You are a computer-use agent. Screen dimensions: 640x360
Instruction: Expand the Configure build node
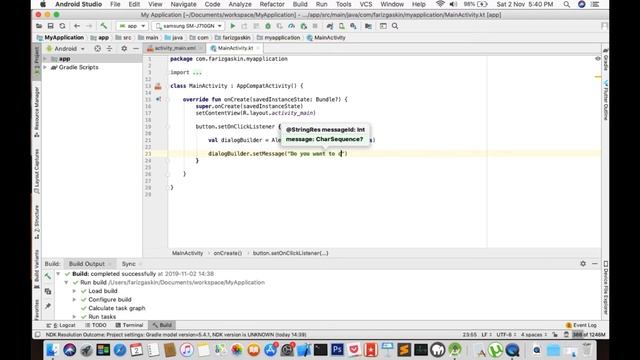click(x=74, y=300)
